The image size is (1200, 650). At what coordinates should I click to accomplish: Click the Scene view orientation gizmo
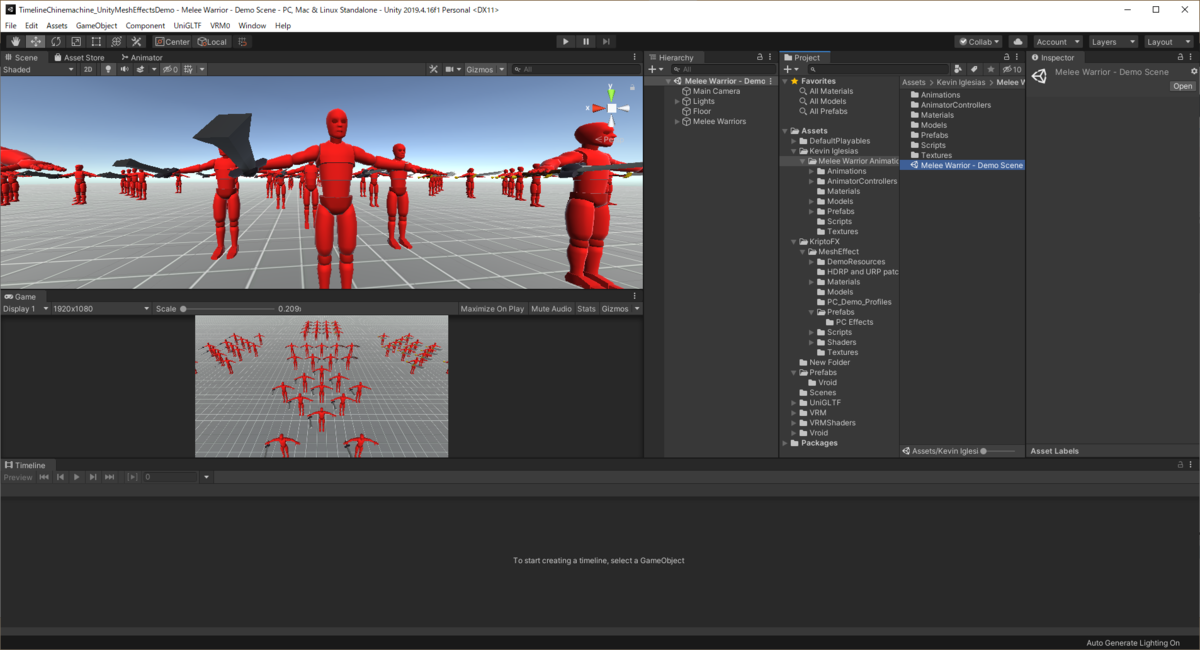[611, 108]
